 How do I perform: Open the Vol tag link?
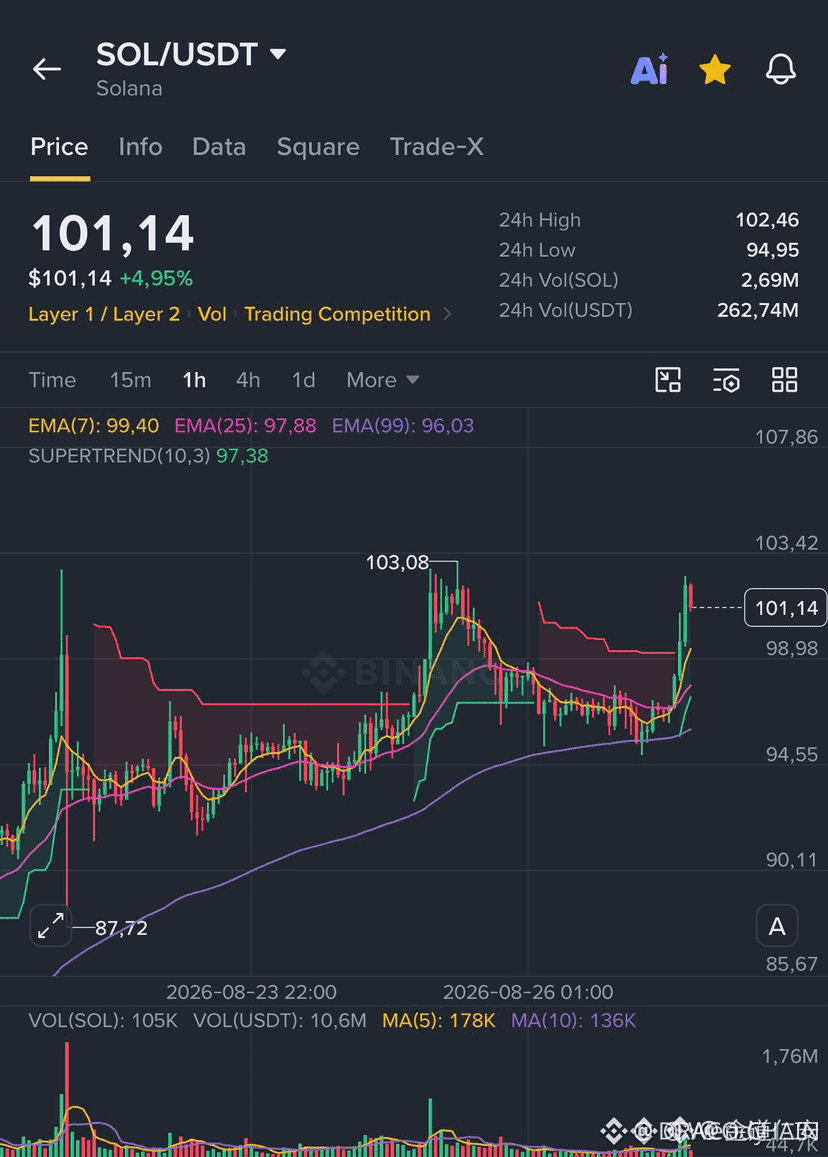212,314
